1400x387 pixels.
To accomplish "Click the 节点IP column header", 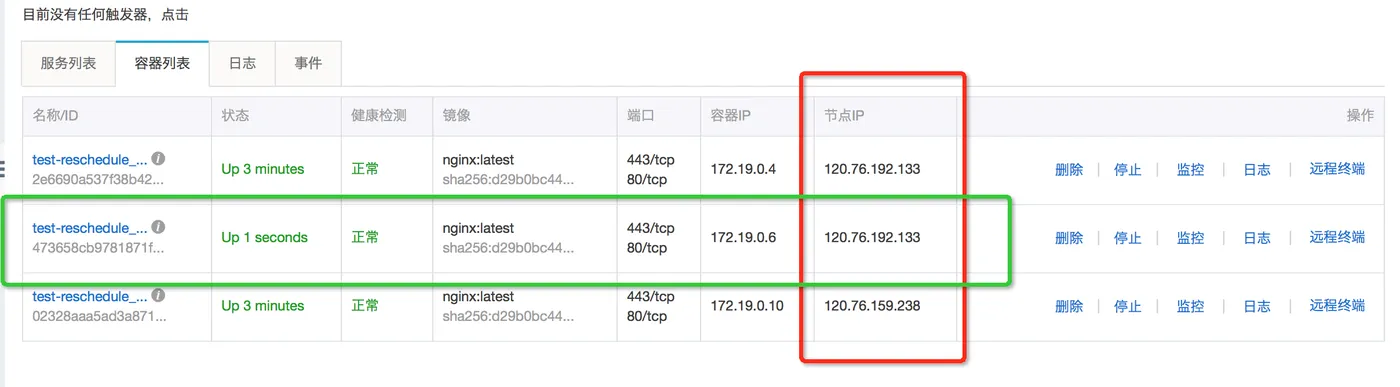I will click(x=844, y=116).
